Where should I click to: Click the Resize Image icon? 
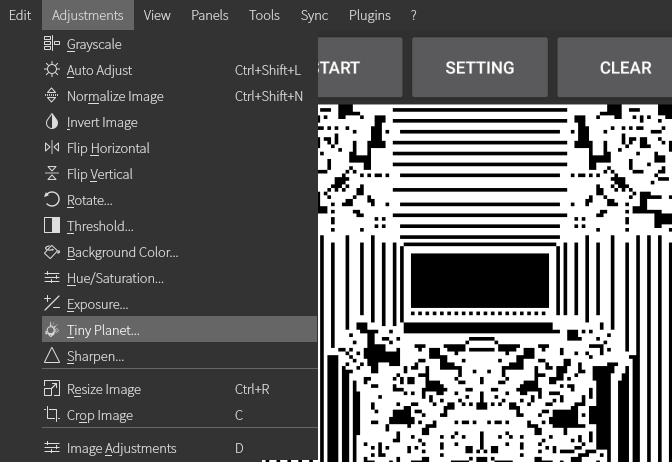(52, 389)
